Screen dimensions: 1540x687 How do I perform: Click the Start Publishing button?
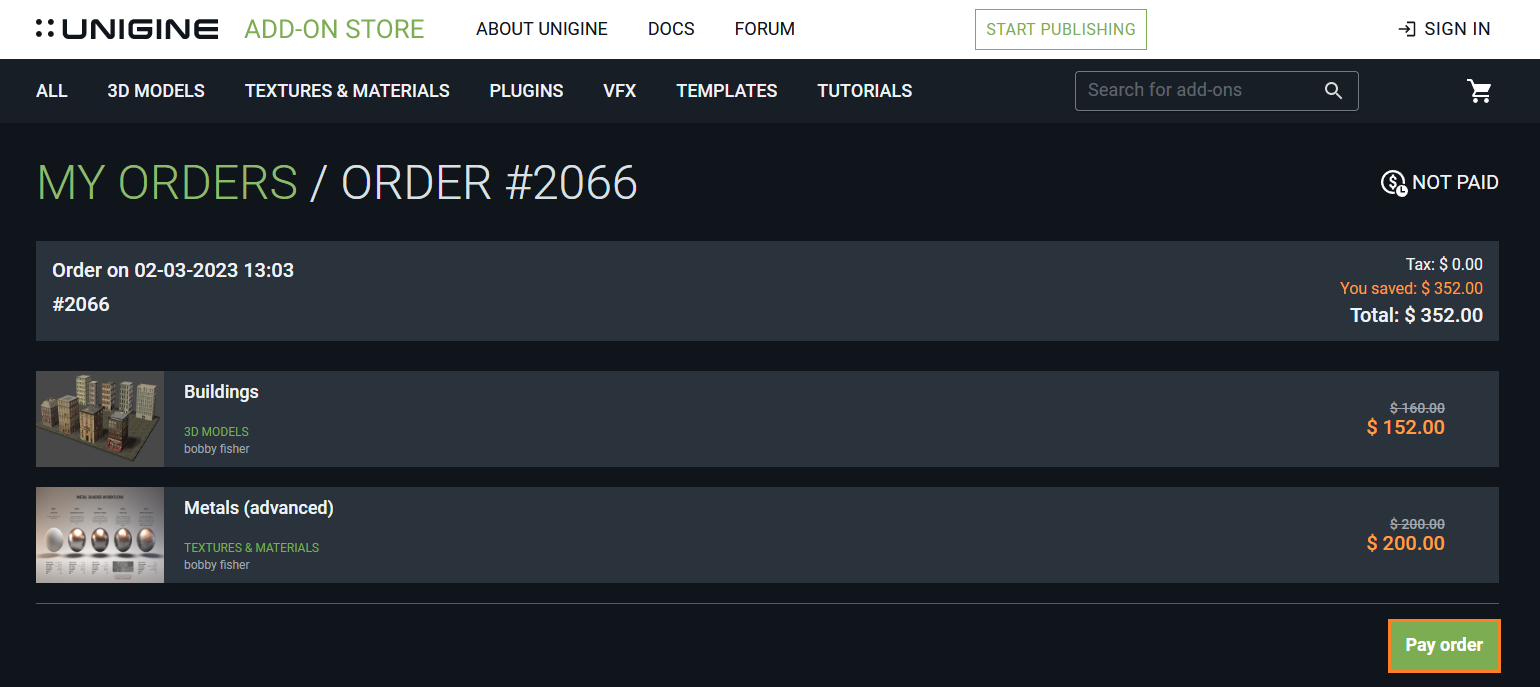[x=1061, y=29]
